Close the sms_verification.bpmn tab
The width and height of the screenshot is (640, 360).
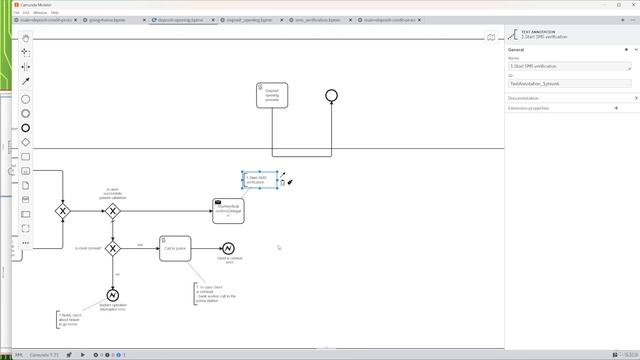tap(350, 20)
